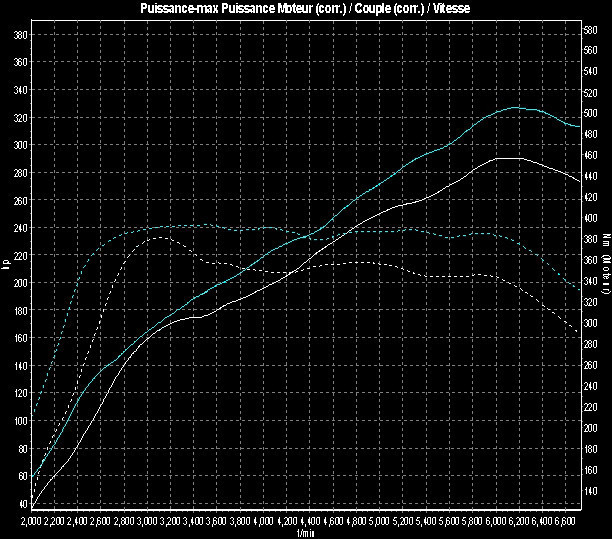Click the 5,000 tick on the rpm axis
The width and height of the screenshot is (612, 539).
(380, 522)
